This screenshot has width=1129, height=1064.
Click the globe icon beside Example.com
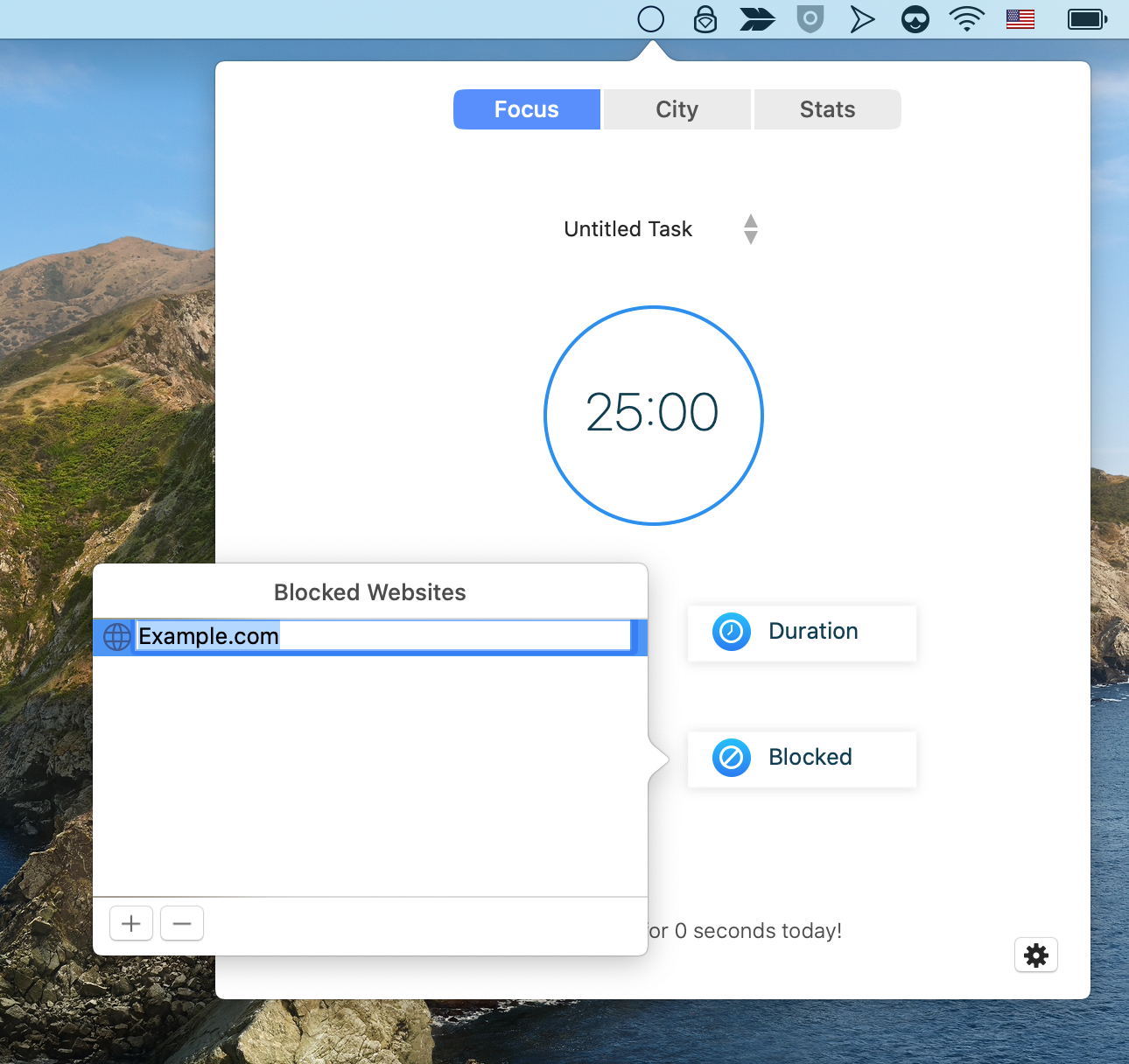[116, 637]
